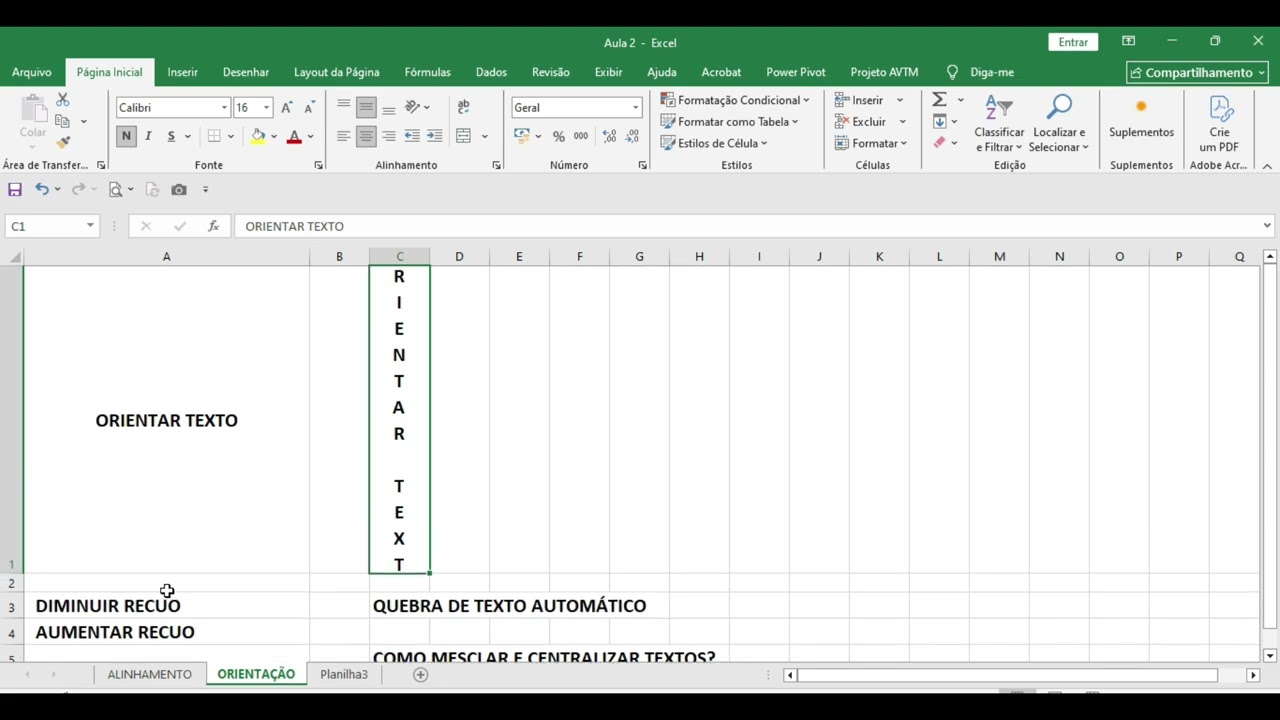This screenshot has height=720, width=1280.
Task: Click the Fill down icon in Edição
Action: click(x=939, y=121)
